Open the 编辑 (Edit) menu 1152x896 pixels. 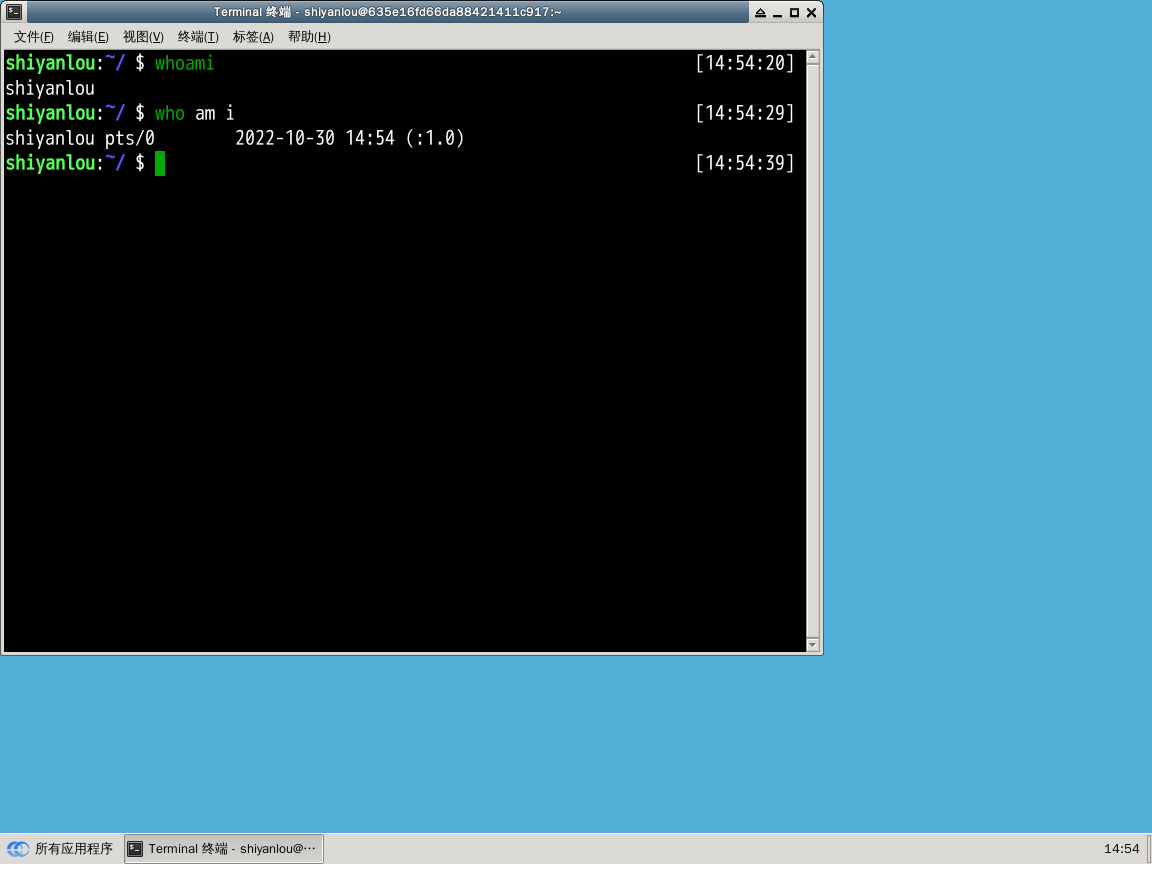[x=88, y=37]
